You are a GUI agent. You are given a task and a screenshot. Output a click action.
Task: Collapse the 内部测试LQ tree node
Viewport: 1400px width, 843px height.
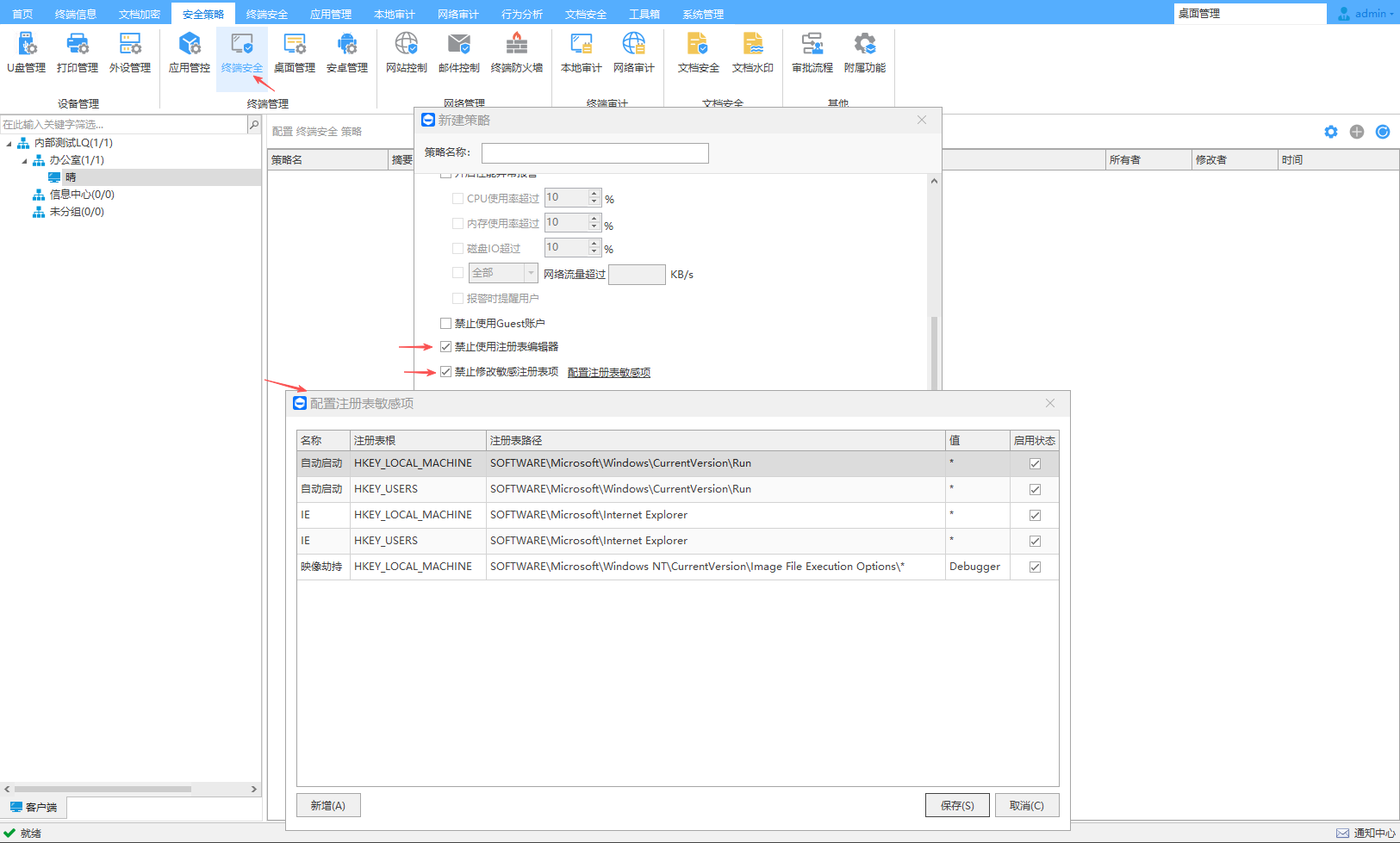(x=9, y=144)
